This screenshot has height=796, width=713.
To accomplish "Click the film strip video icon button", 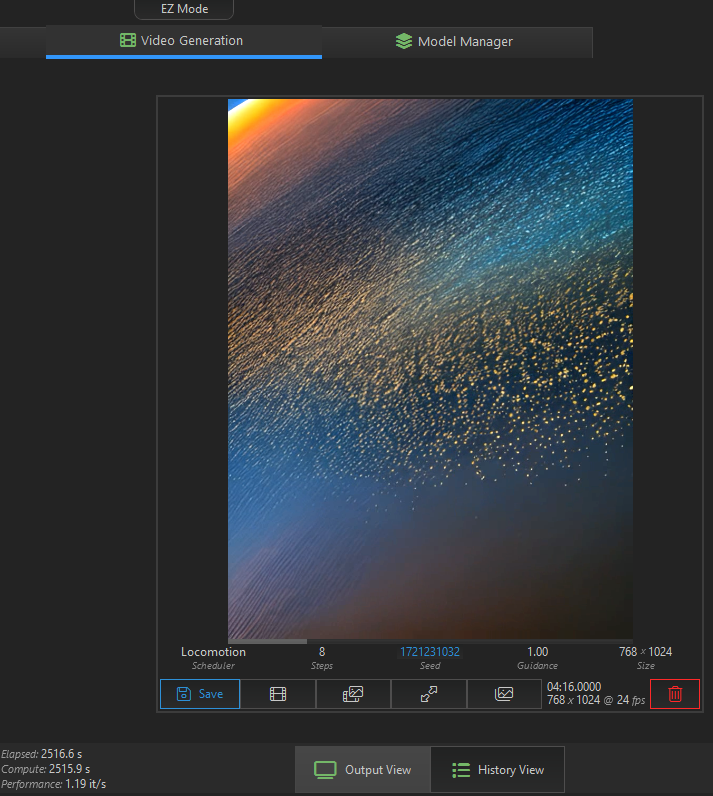I will pos(278,693).
